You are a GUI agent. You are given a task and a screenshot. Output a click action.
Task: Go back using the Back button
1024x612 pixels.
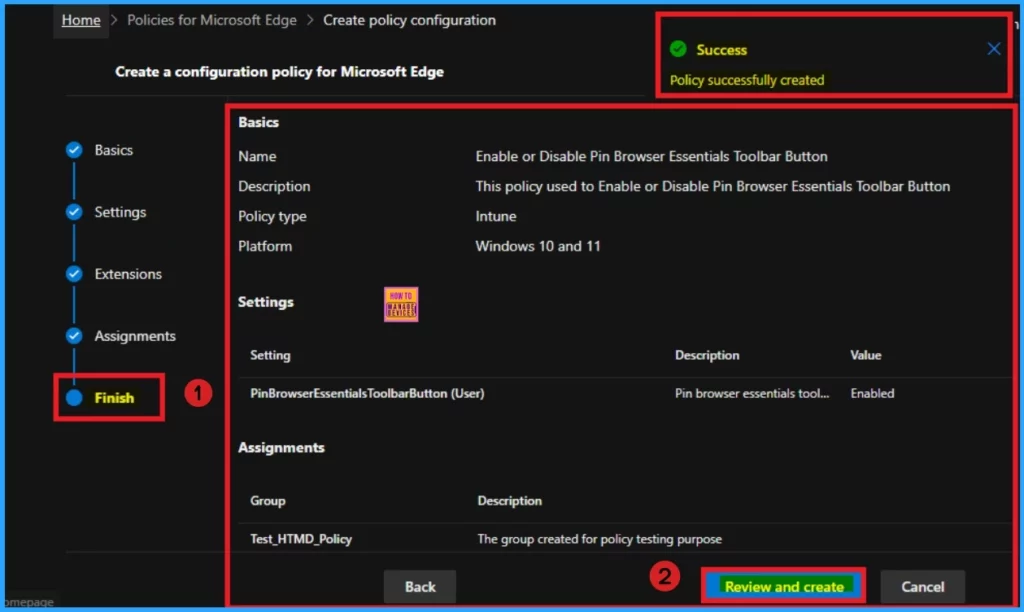tap(420, 587)
